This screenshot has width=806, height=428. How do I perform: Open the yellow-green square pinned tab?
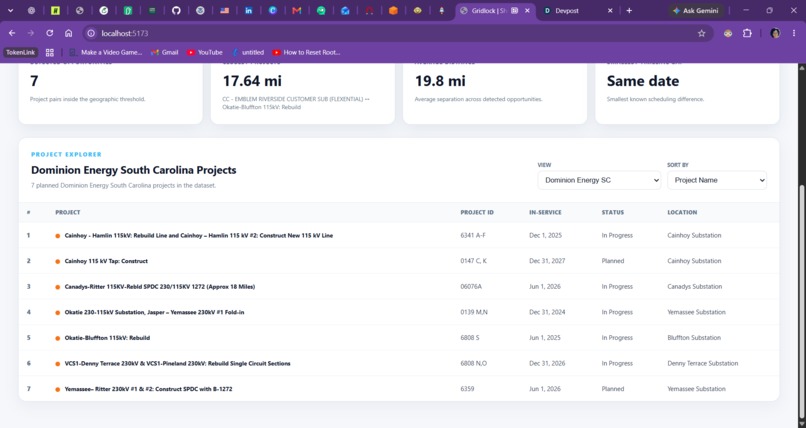pos(56,10)
